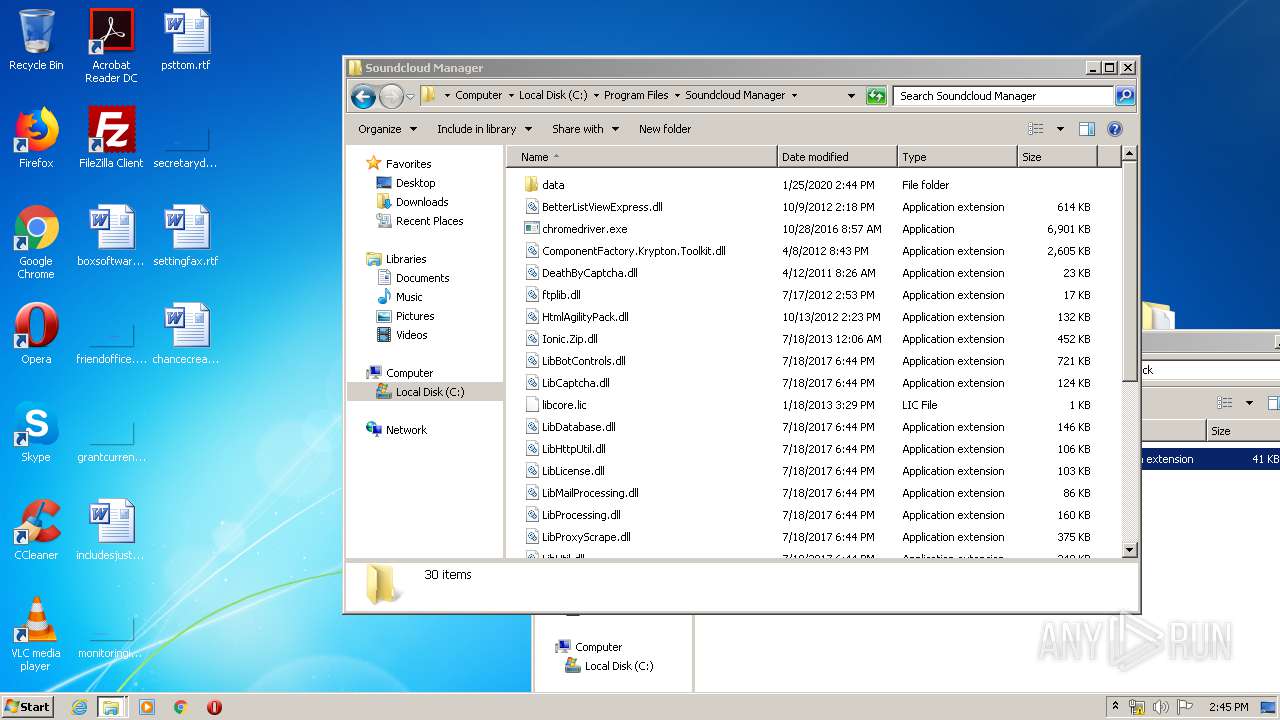Open the Opera desktop icon
Viewport: 1280px width, 720px height.
coord(36,334)
